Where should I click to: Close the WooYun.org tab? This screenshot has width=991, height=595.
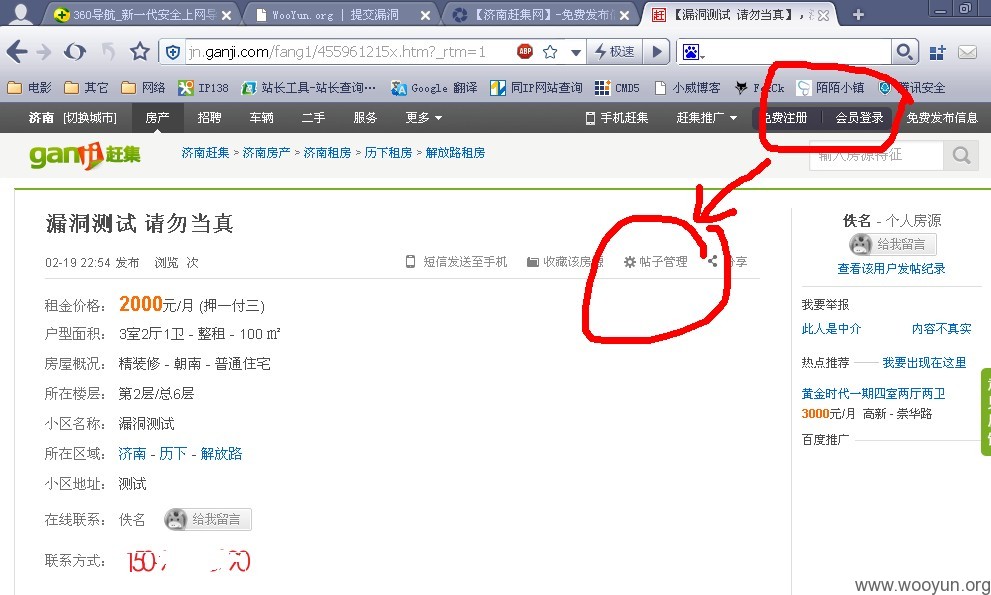coord(425,15)
